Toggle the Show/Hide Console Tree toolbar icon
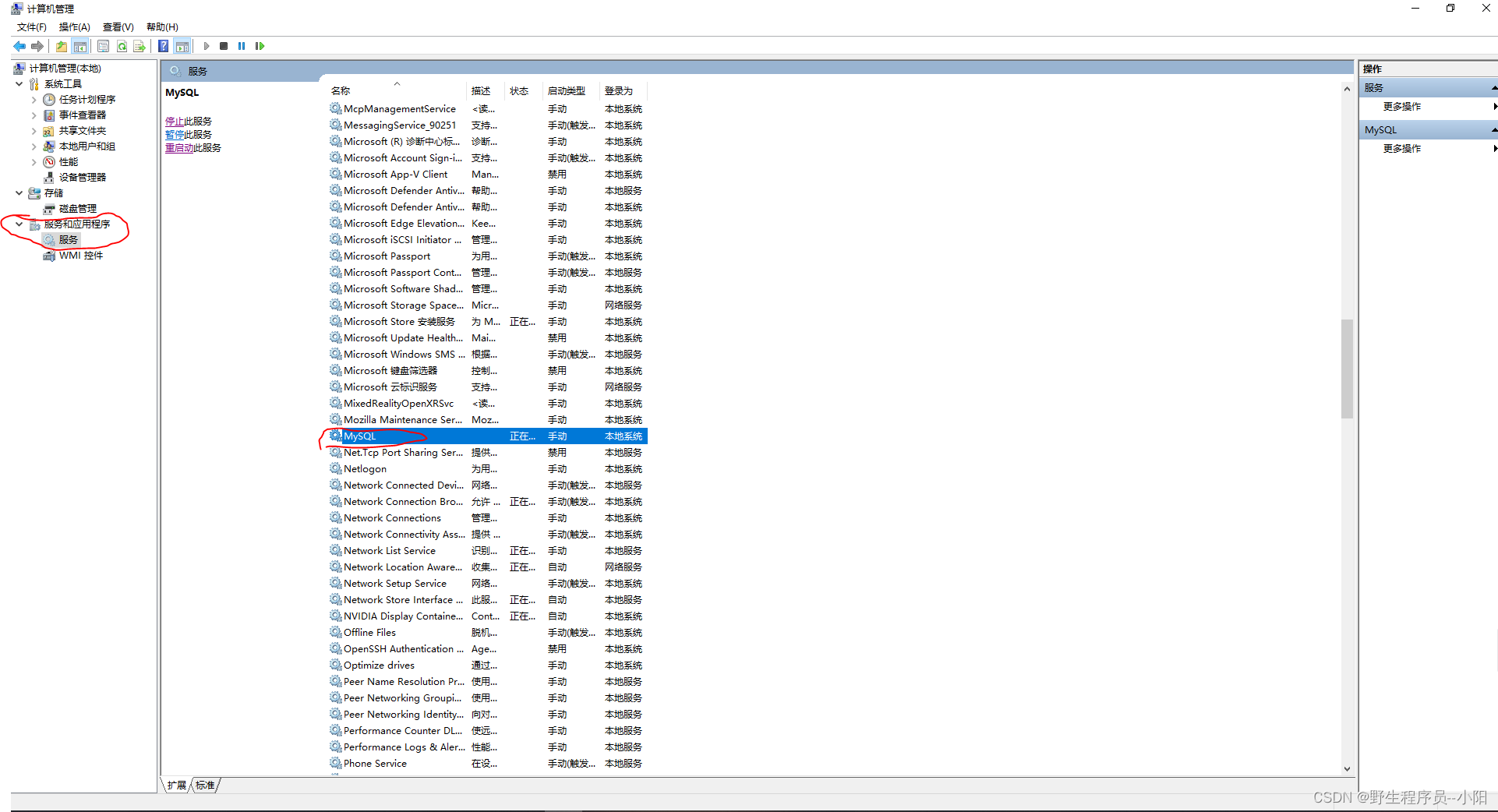Screen dimensions: 1498x812 tap(79, 46)
